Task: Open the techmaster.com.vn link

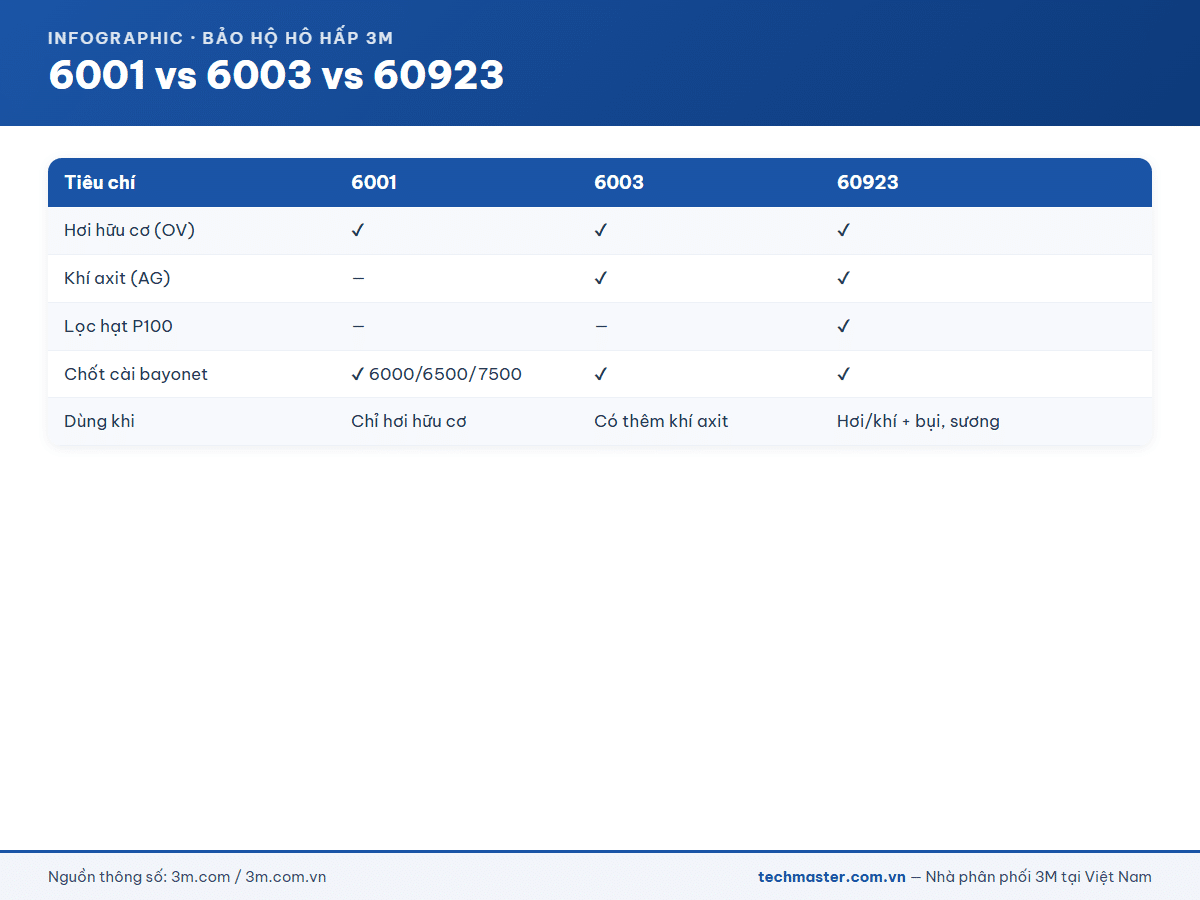Action: 832,877
